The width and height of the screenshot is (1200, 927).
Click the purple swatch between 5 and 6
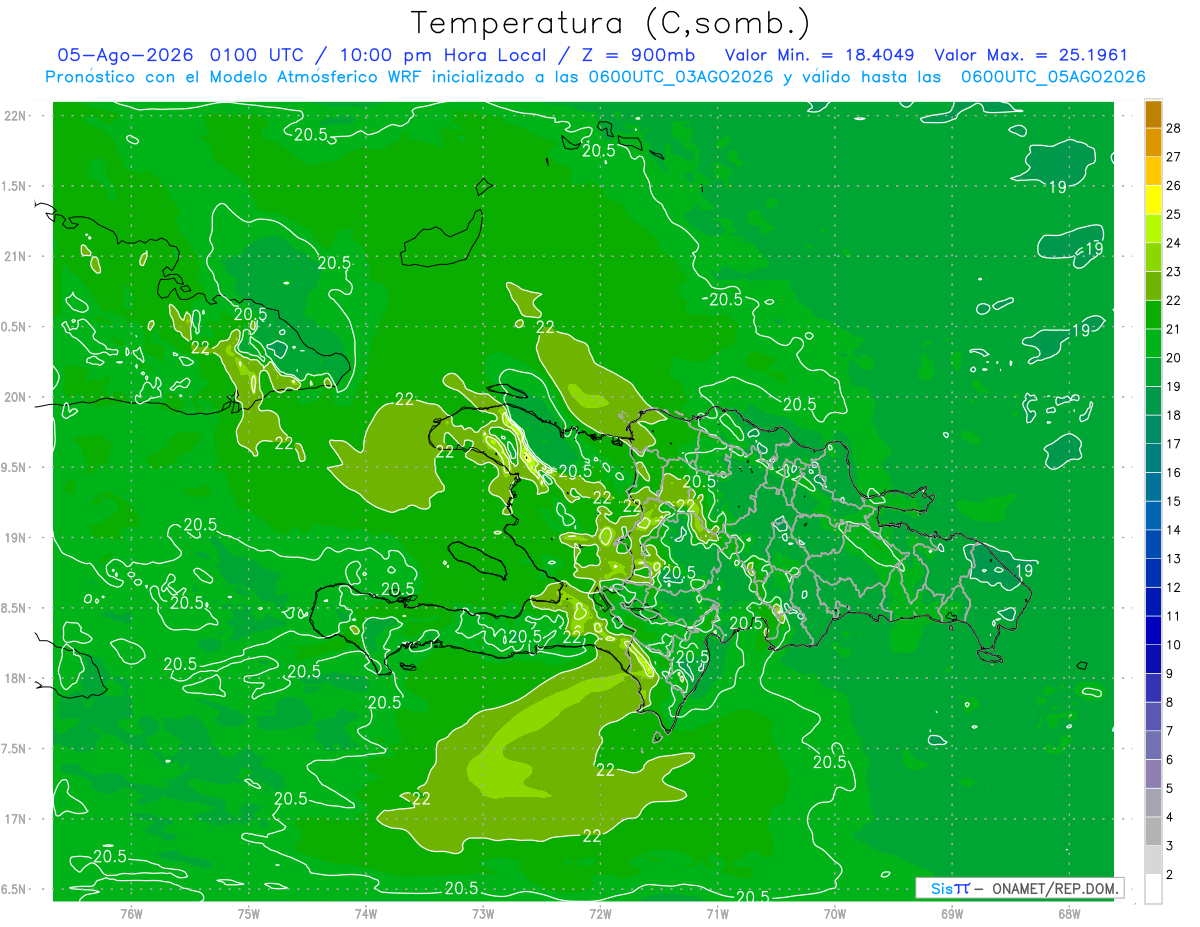[x=1153, y=774]
